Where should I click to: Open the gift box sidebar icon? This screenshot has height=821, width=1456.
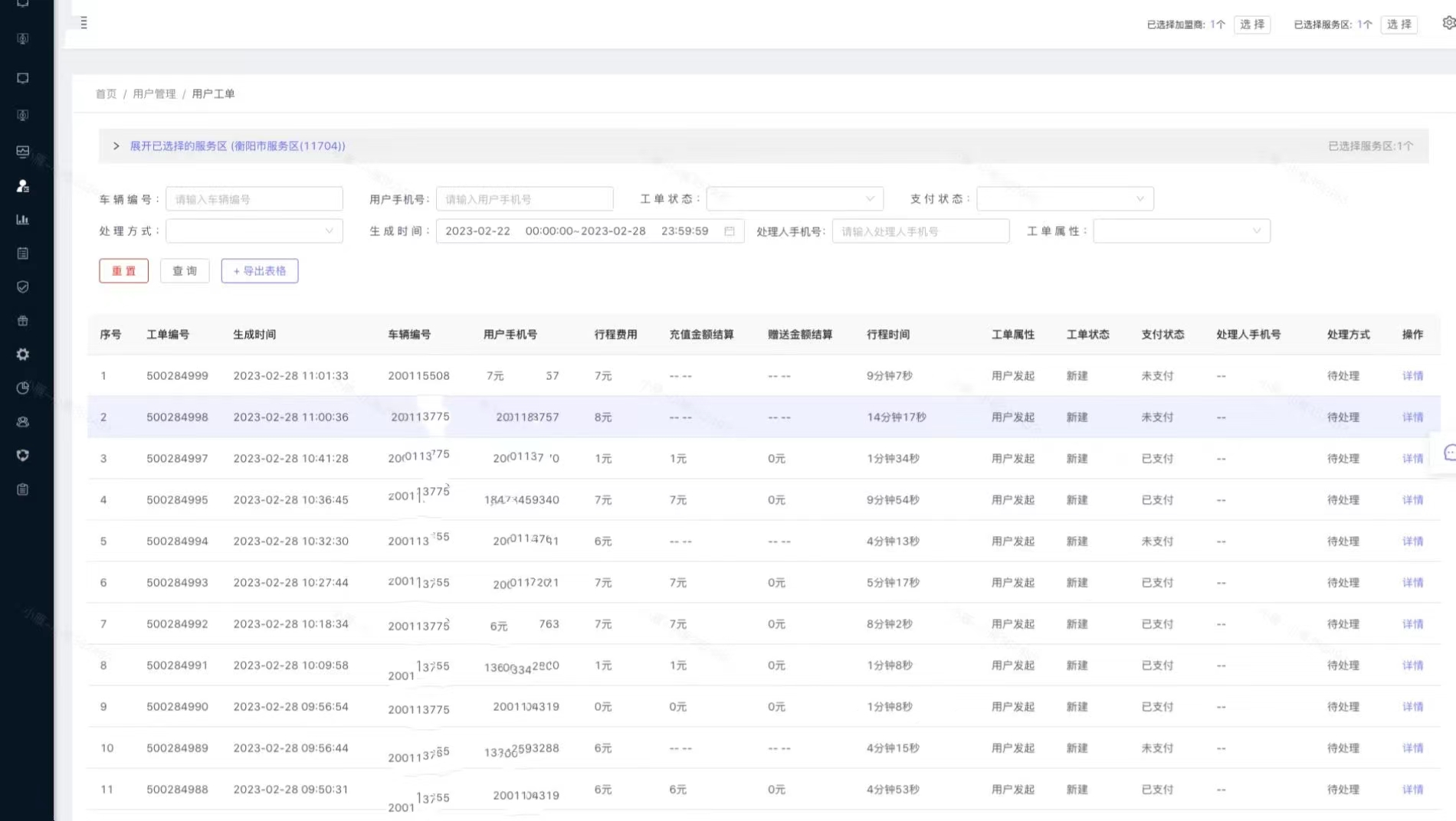click(x=23, y=321)
